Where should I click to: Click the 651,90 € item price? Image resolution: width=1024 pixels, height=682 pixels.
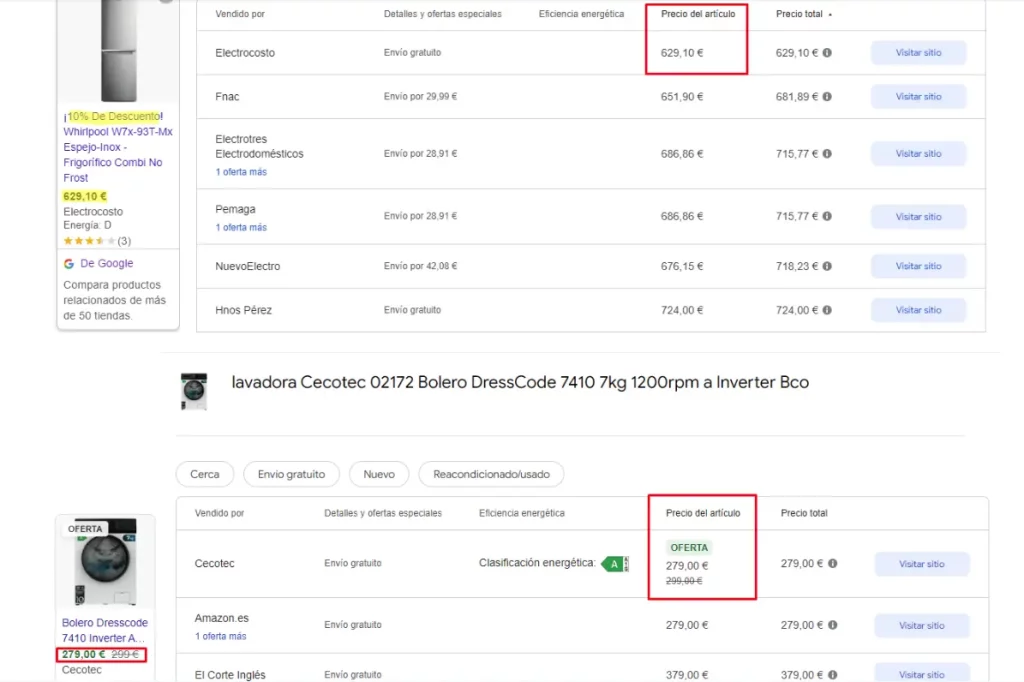[682, 97]
